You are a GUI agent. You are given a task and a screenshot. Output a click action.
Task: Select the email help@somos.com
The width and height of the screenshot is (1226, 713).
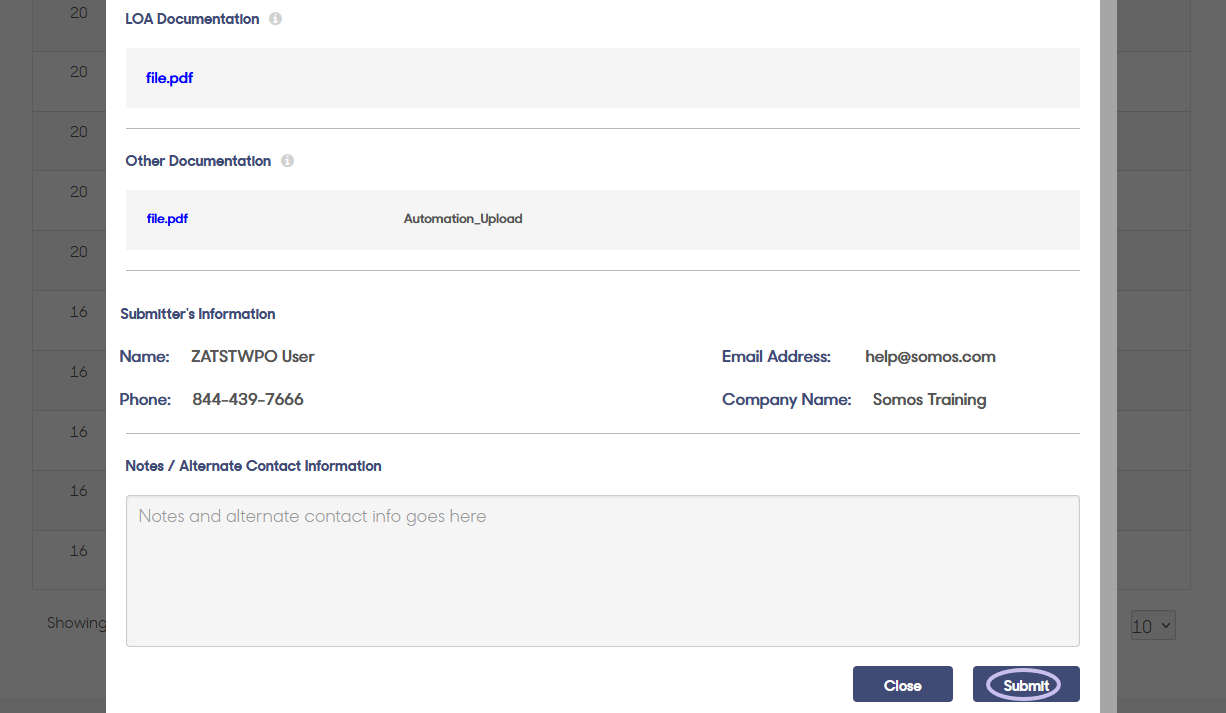point(930,356)
